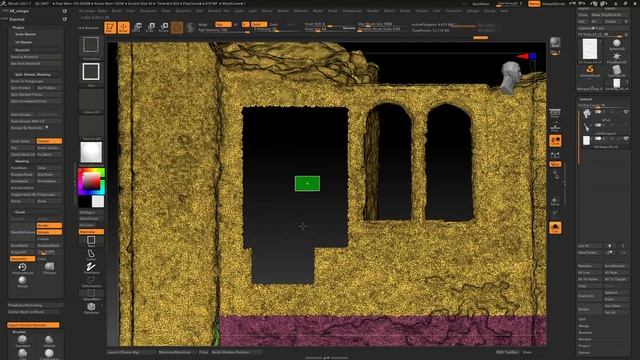640x360 pixels.
Task: Toggle the Rgb channel button
Action: 223,24
